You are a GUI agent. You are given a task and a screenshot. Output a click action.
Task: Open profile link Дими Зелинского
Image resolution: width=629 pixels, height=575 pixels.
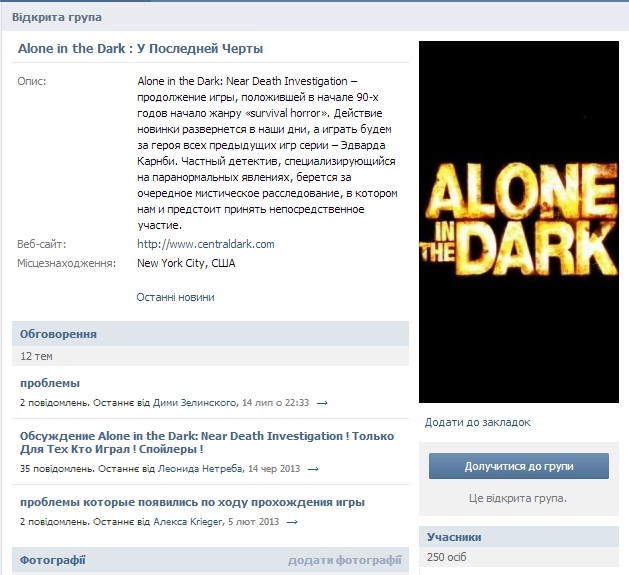tap(195, 402)
